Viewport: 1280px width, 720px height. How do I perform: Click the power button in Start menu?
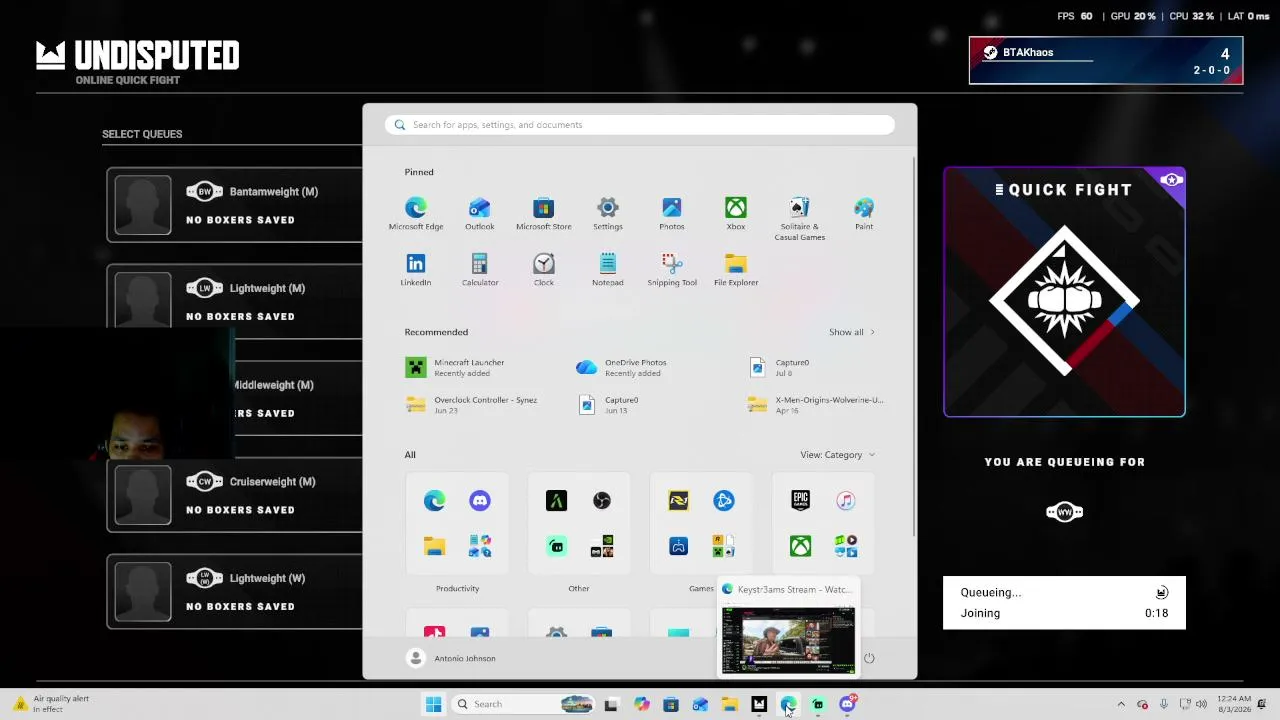(x=869, y=658)
